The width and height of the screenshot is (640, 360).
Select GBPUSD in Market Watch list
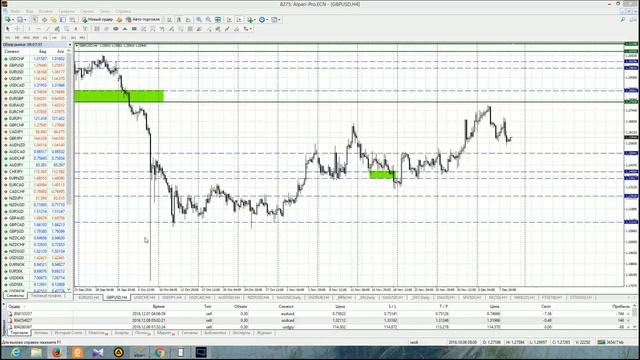[x=34, y=65]
